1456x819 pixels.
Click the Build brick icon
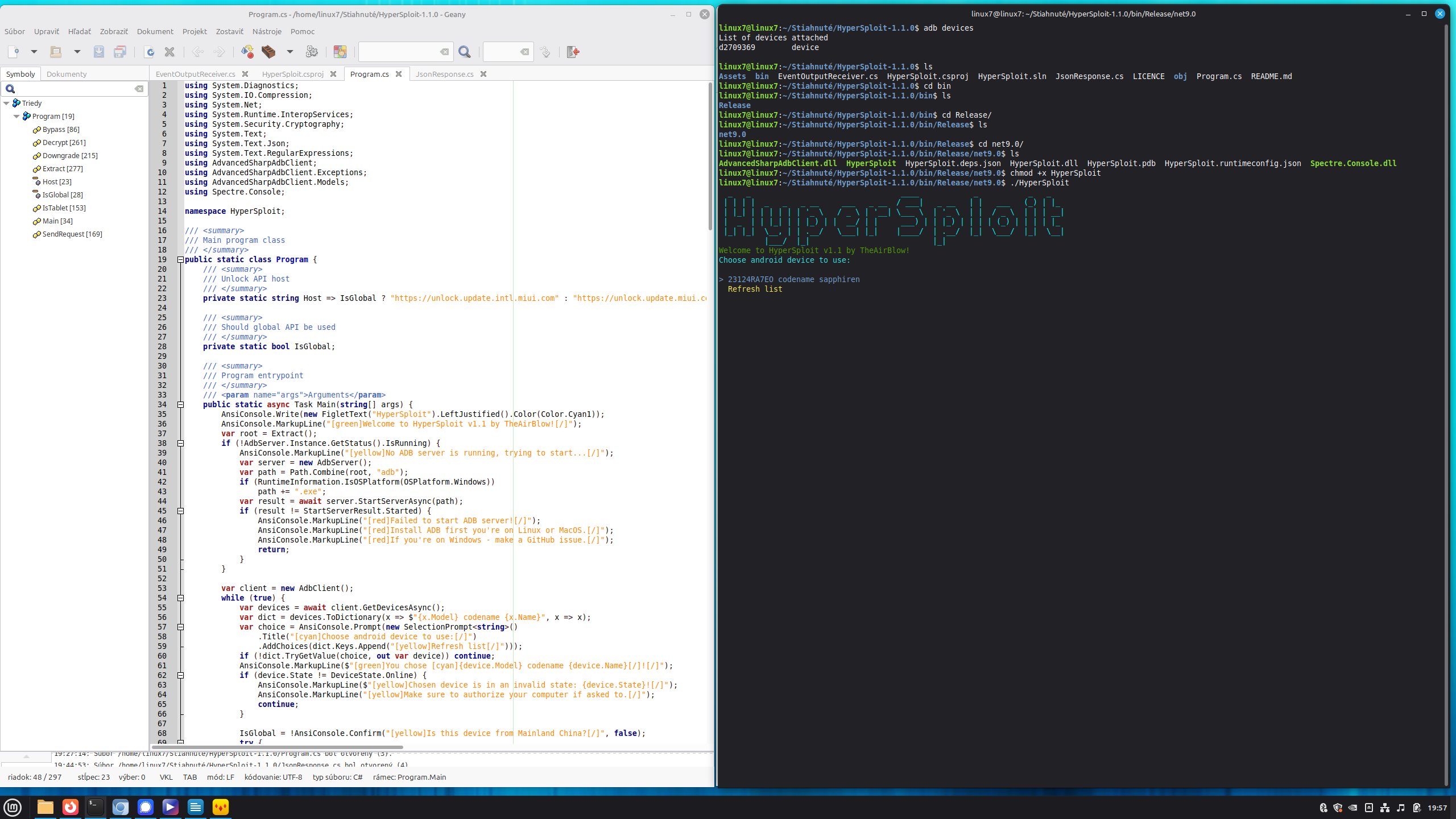pyautogui.click(x=268, y=52)
